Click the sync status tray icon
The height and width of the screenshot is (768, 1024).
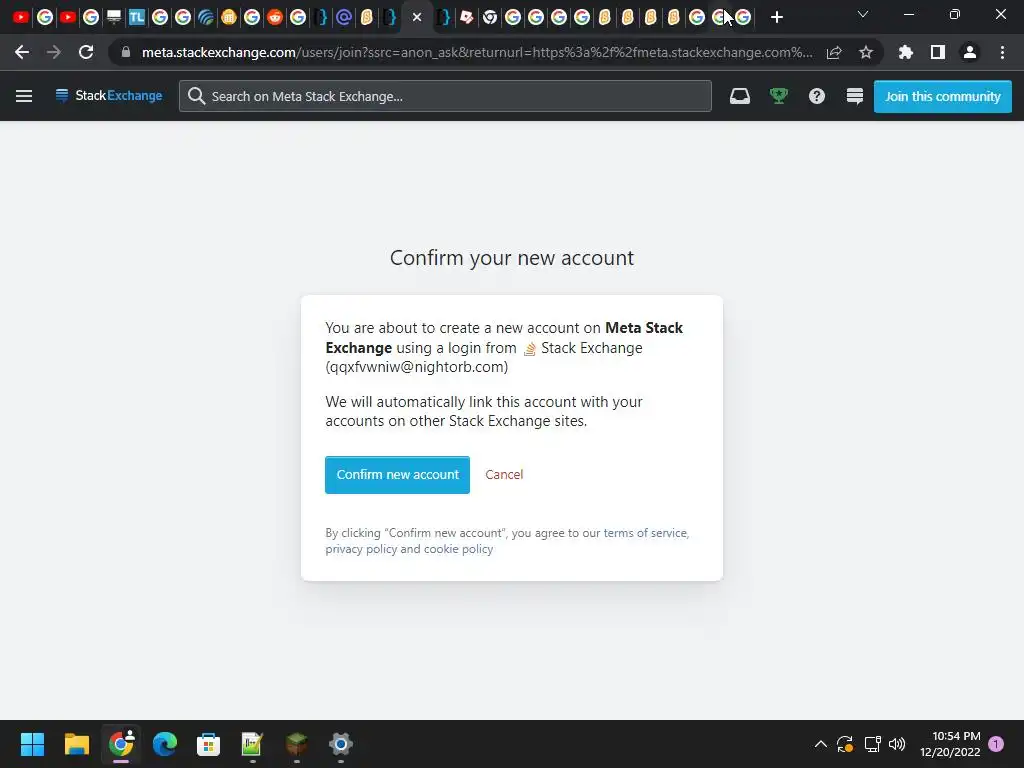click(x=845, y=744)
